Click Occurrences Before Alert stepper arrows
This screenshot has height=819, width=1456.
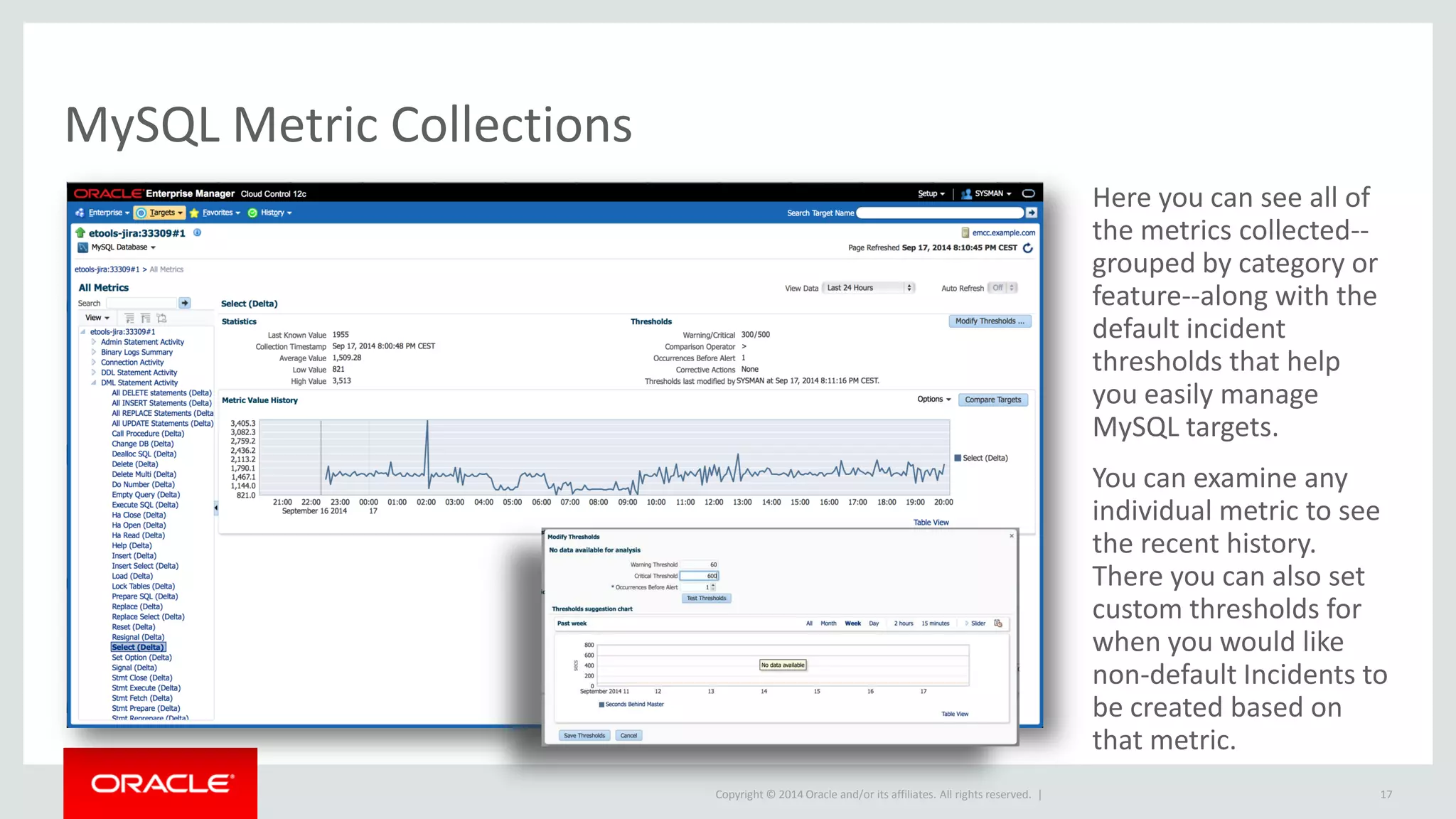point(713,587)
